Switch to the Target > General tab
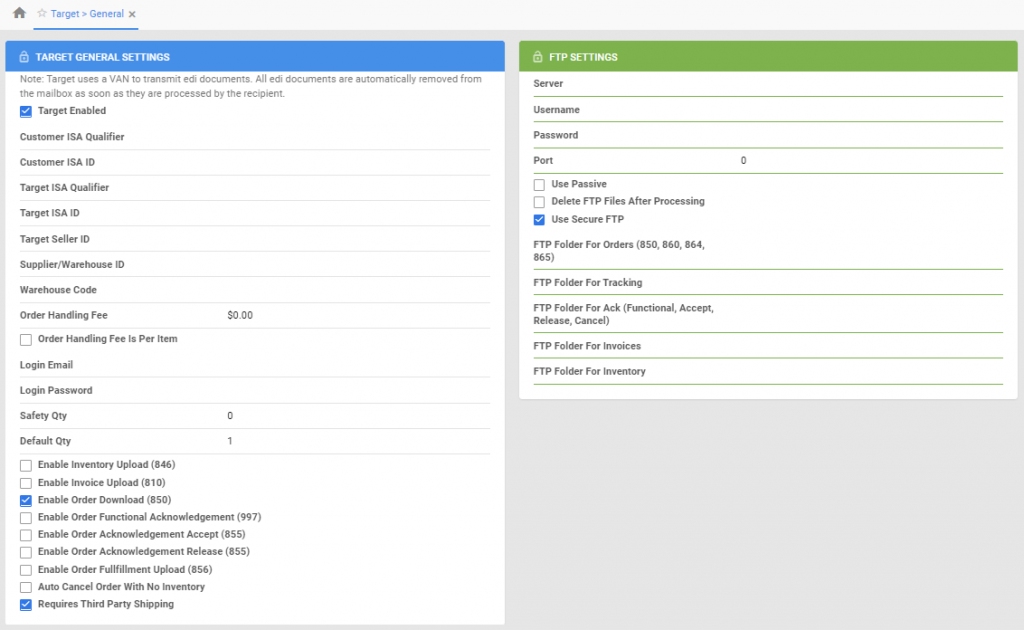 pyautogui.click(x=85, y=14)
